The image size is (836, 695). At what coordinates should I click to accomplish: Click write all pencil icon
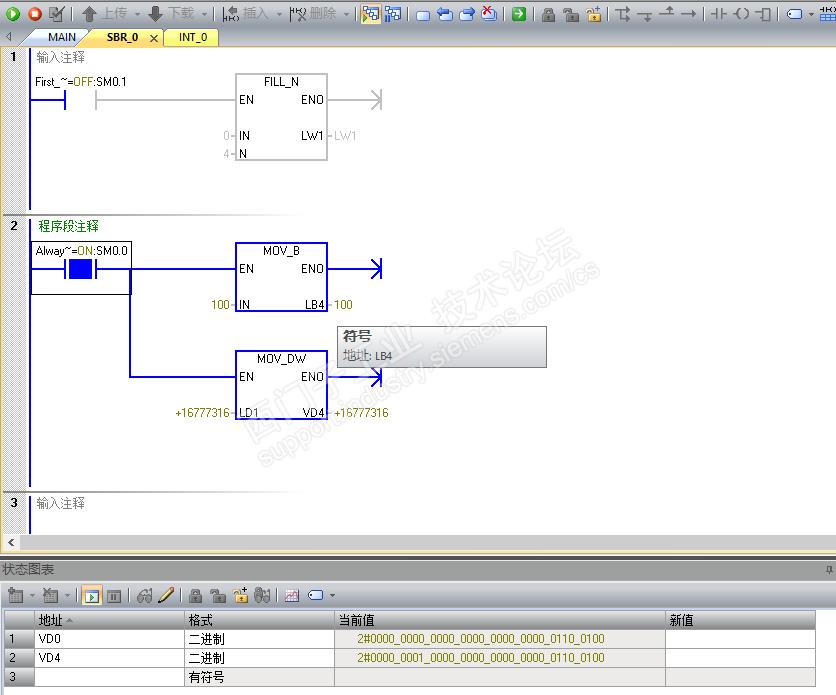click(x=166, y=595)
